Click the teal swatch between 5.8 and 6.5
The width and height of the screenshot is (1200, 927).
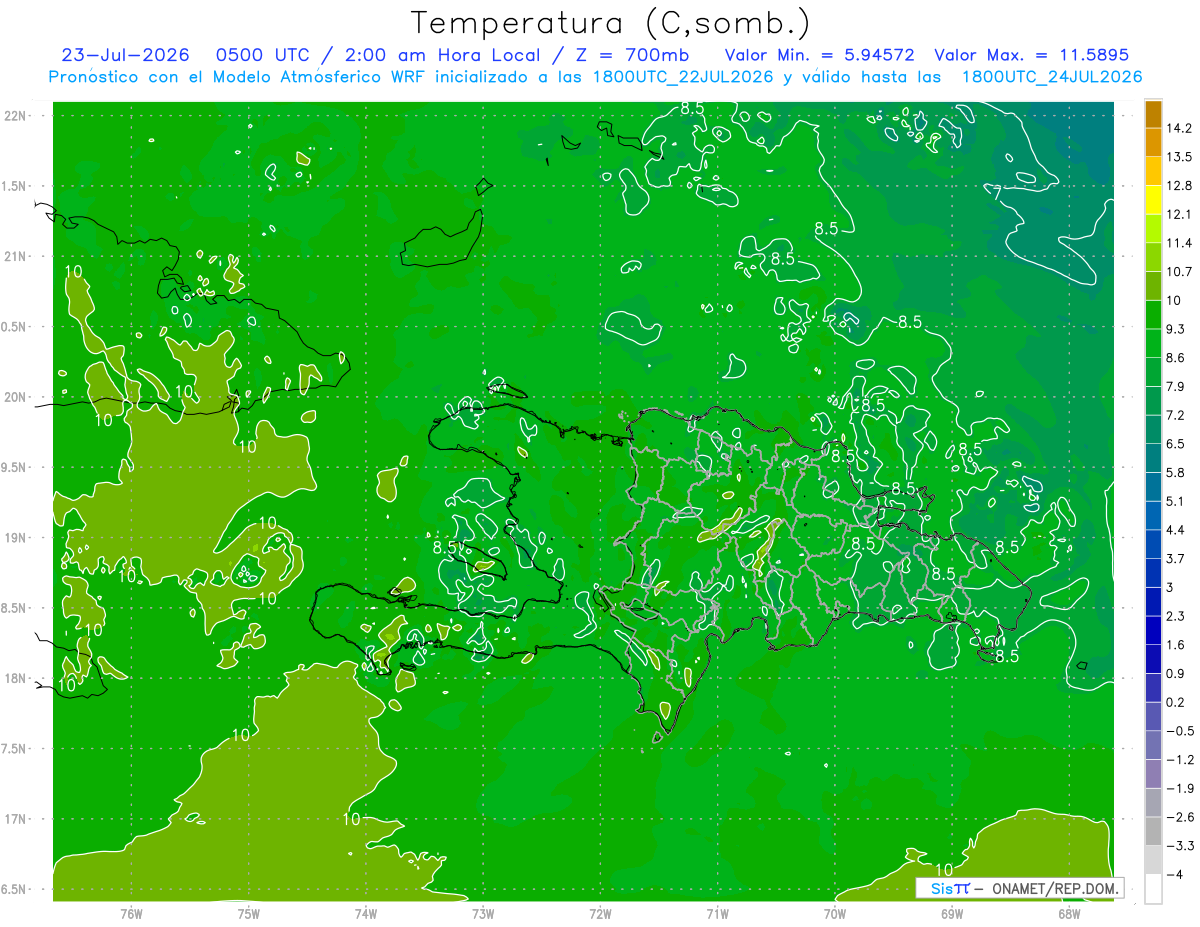click(x=1153, y=458)
